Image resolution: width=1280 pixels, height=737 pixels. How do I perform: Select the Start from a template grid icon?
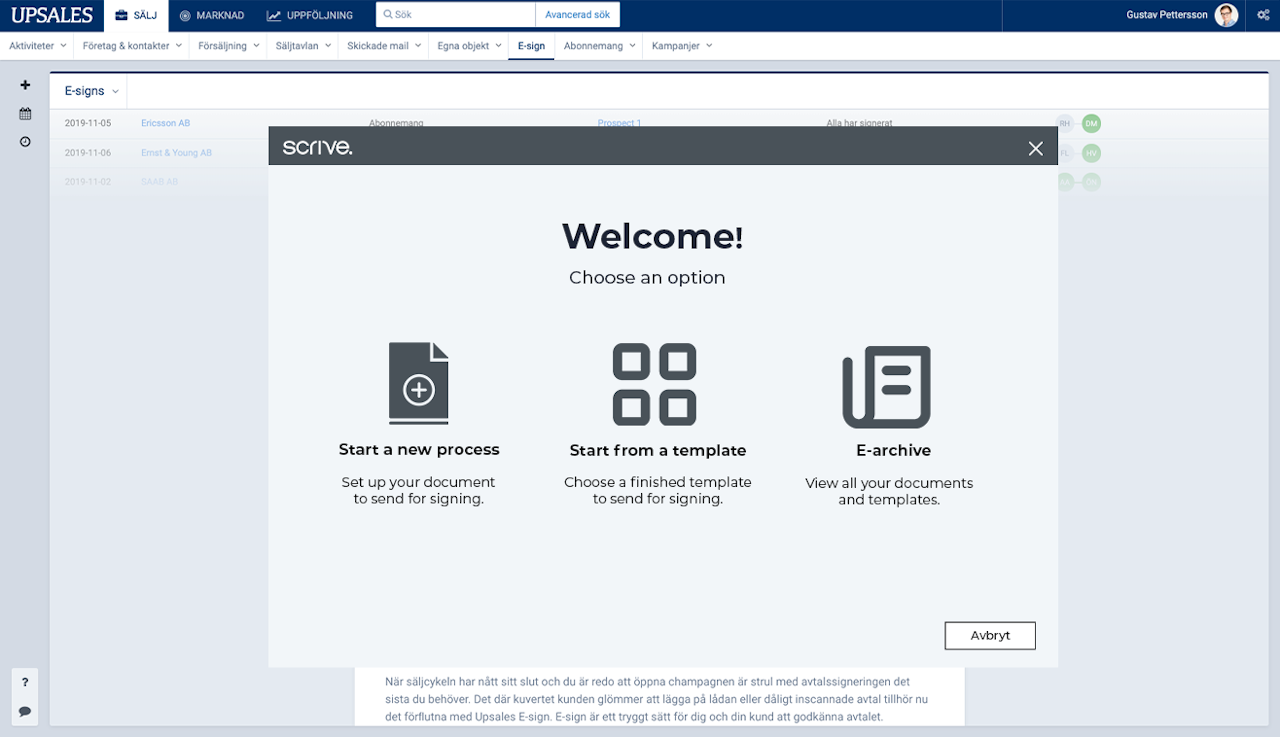(655, 384)
